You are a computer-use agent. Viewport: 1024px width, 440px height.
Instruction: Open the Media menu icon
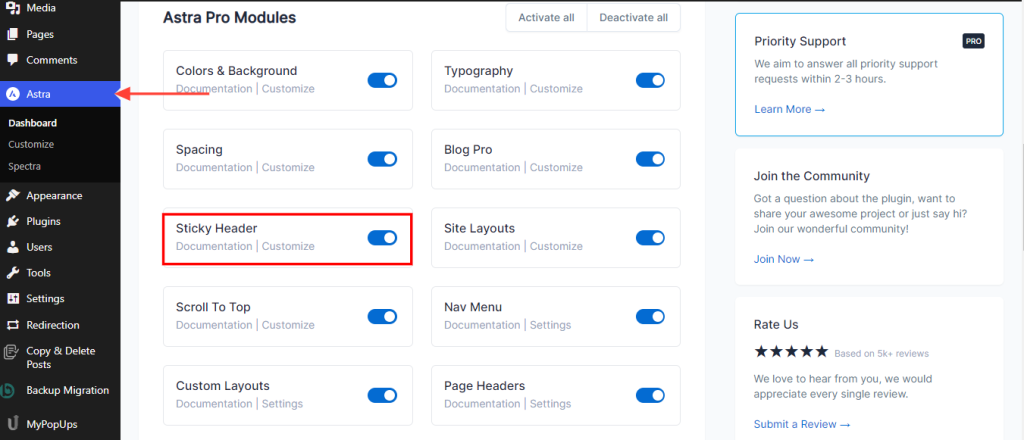tap(12, 9)
